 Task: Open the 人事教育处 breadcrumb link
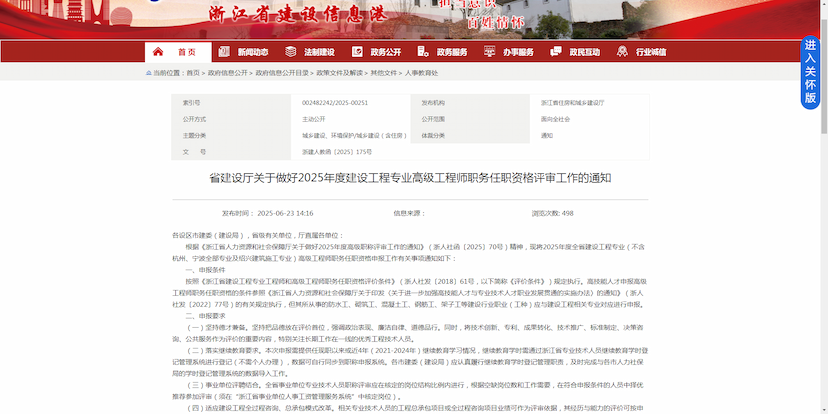pos(421,73)
